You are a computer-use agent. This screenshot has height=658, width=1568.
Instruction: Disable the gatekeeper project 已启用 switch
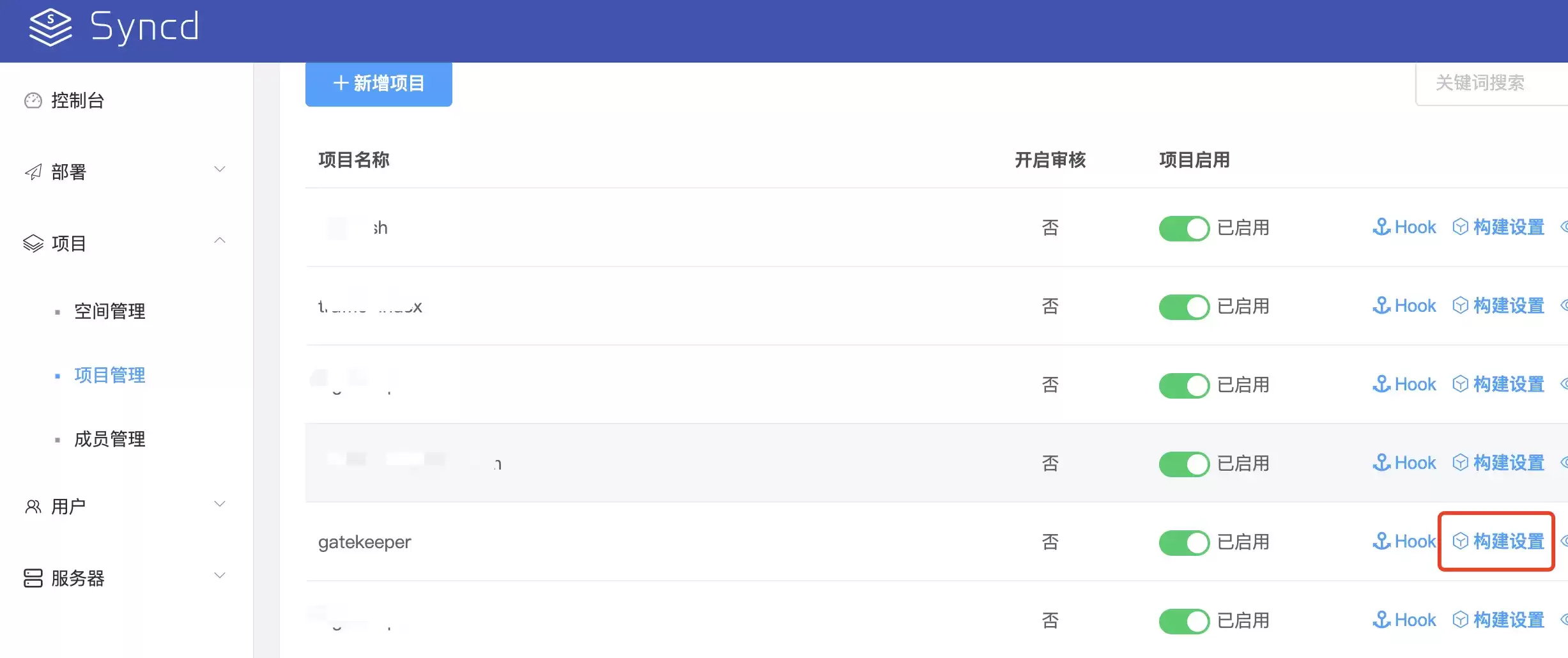[x=1184, y=542]
